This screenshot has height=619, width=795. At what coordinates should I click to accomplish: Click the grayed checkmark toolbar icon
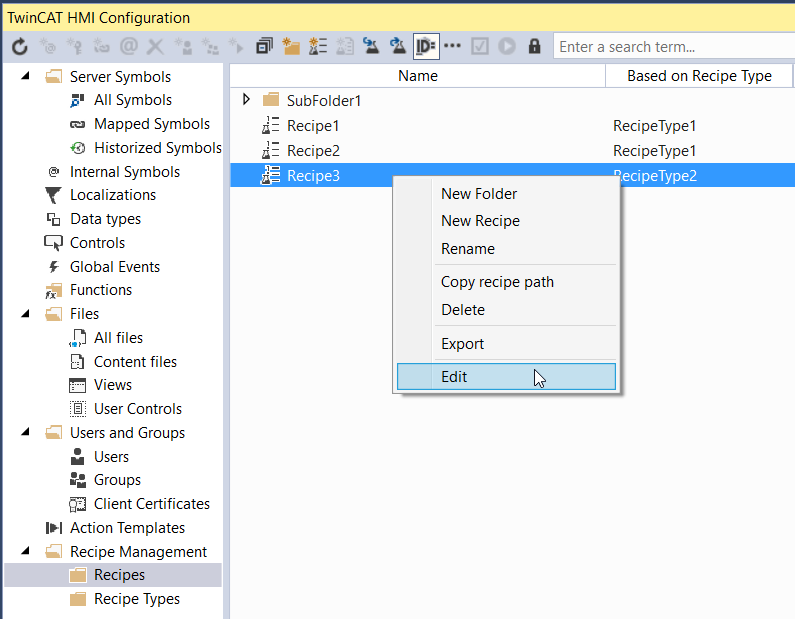[x=480, y=47]
